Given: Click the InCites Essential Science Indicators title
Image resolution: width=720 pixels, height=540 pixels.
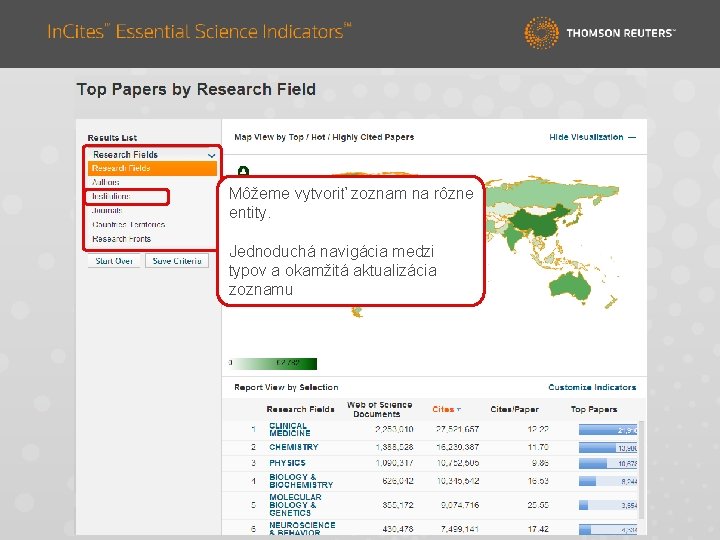Looking at the screenshot, I should (199, 31).
